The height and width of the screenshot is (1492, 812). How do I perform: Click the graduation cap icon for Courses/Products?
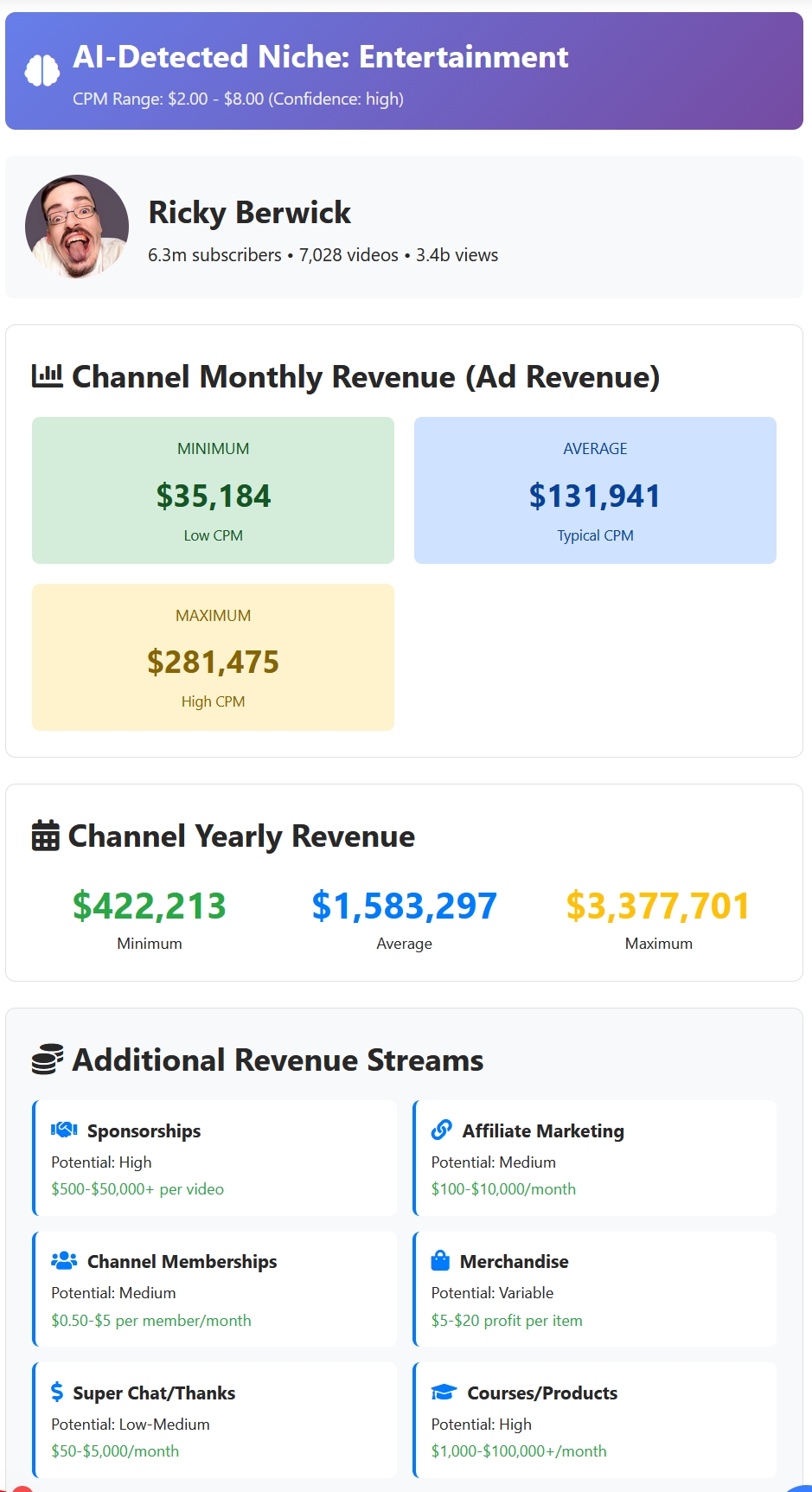click(444, 1392)
